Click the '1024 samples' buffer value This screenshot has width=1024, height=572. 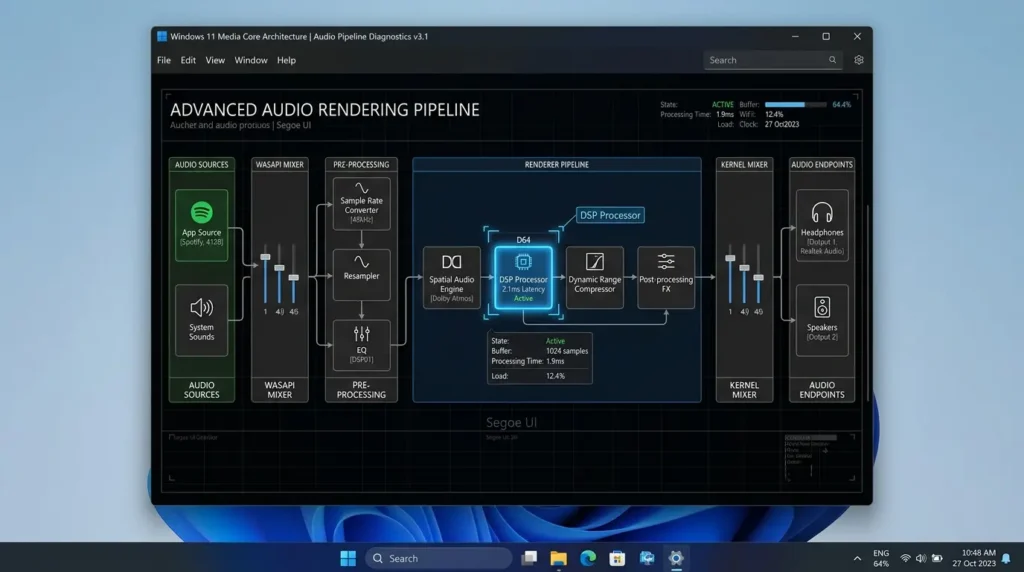567,351
